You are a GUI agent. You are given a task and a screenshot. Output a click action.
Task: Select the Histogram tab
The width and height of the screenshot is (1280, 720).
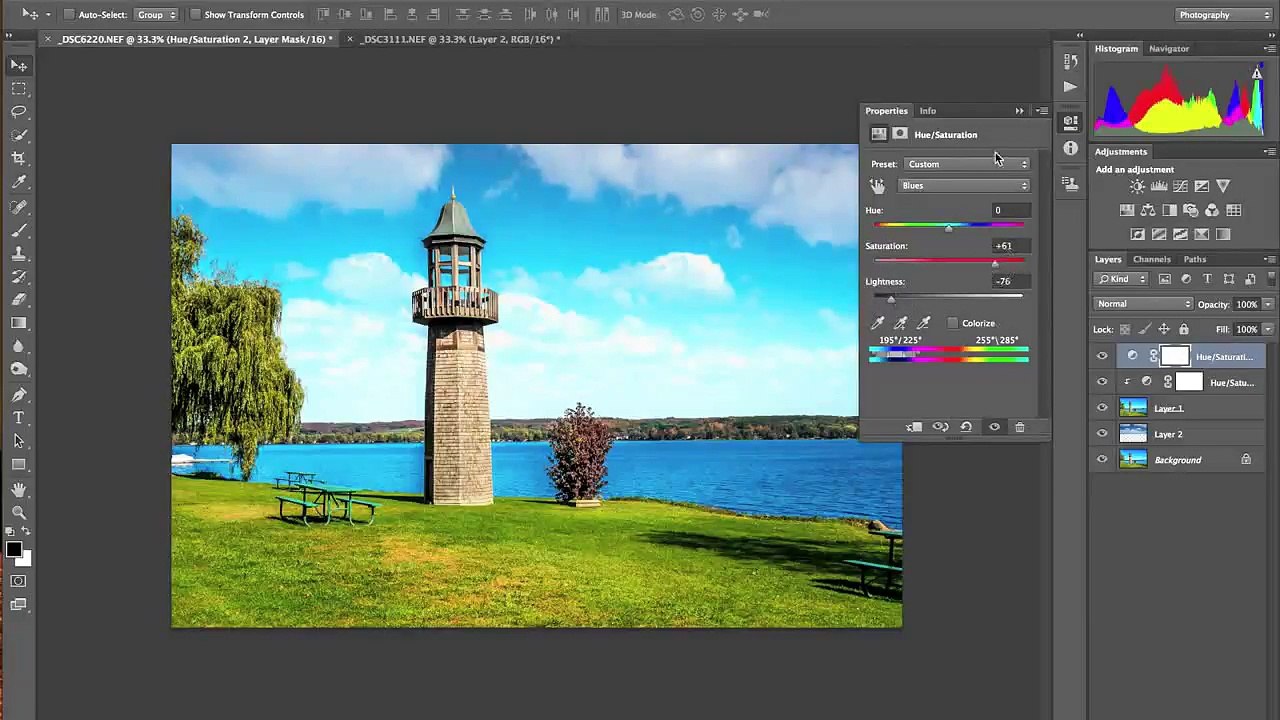click(x=1116, y=48)
